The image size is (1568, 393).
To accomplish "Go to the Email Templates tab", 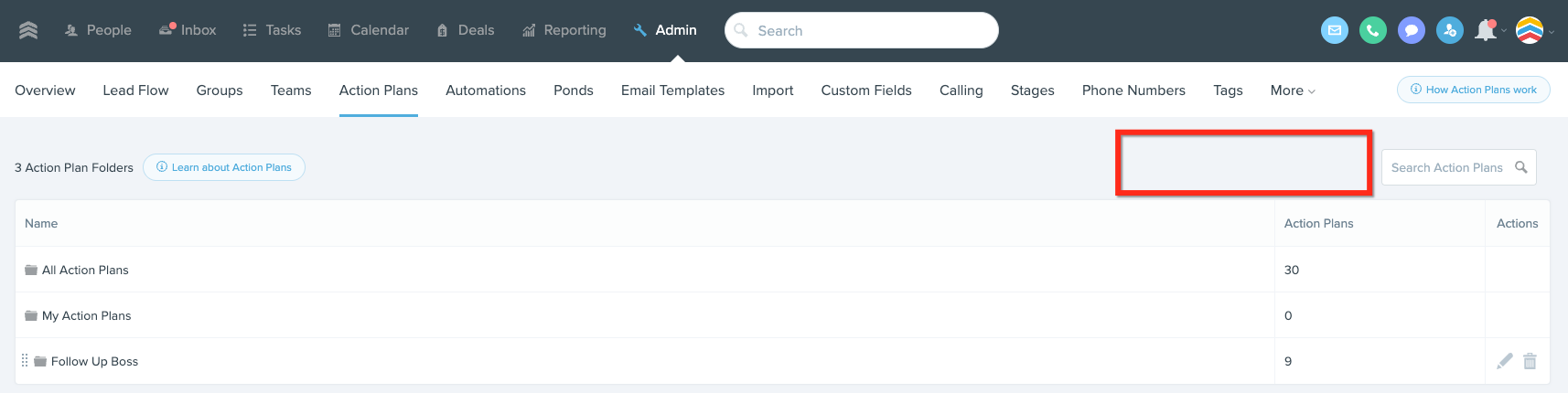I will [x=672, y=90].
